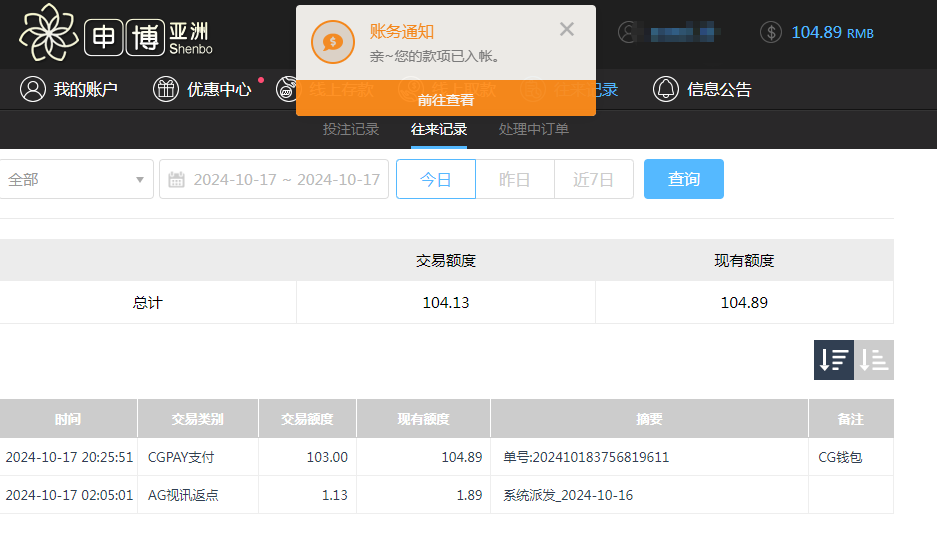Click the dollar balance icon
This screenshot has height=536, width=937.
[x=770, y=32]
